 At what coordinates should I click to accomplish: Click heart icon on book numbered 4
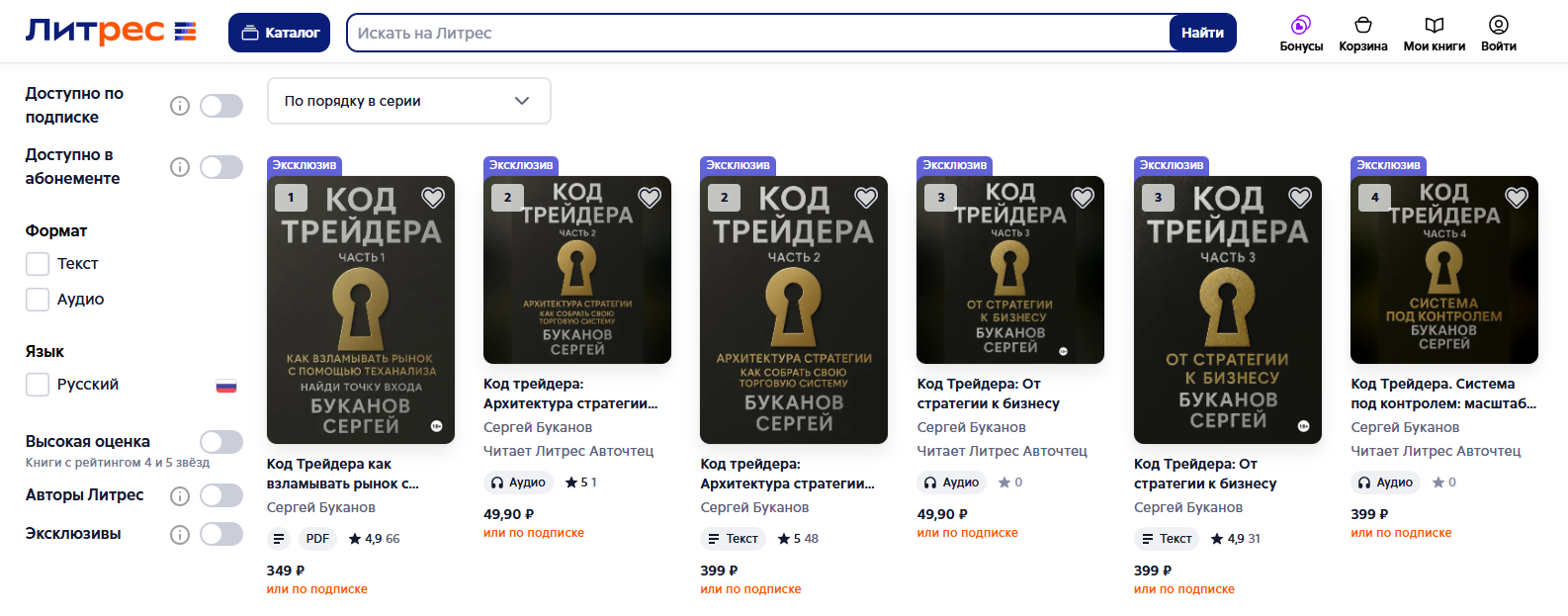[x=1517, y=198]
